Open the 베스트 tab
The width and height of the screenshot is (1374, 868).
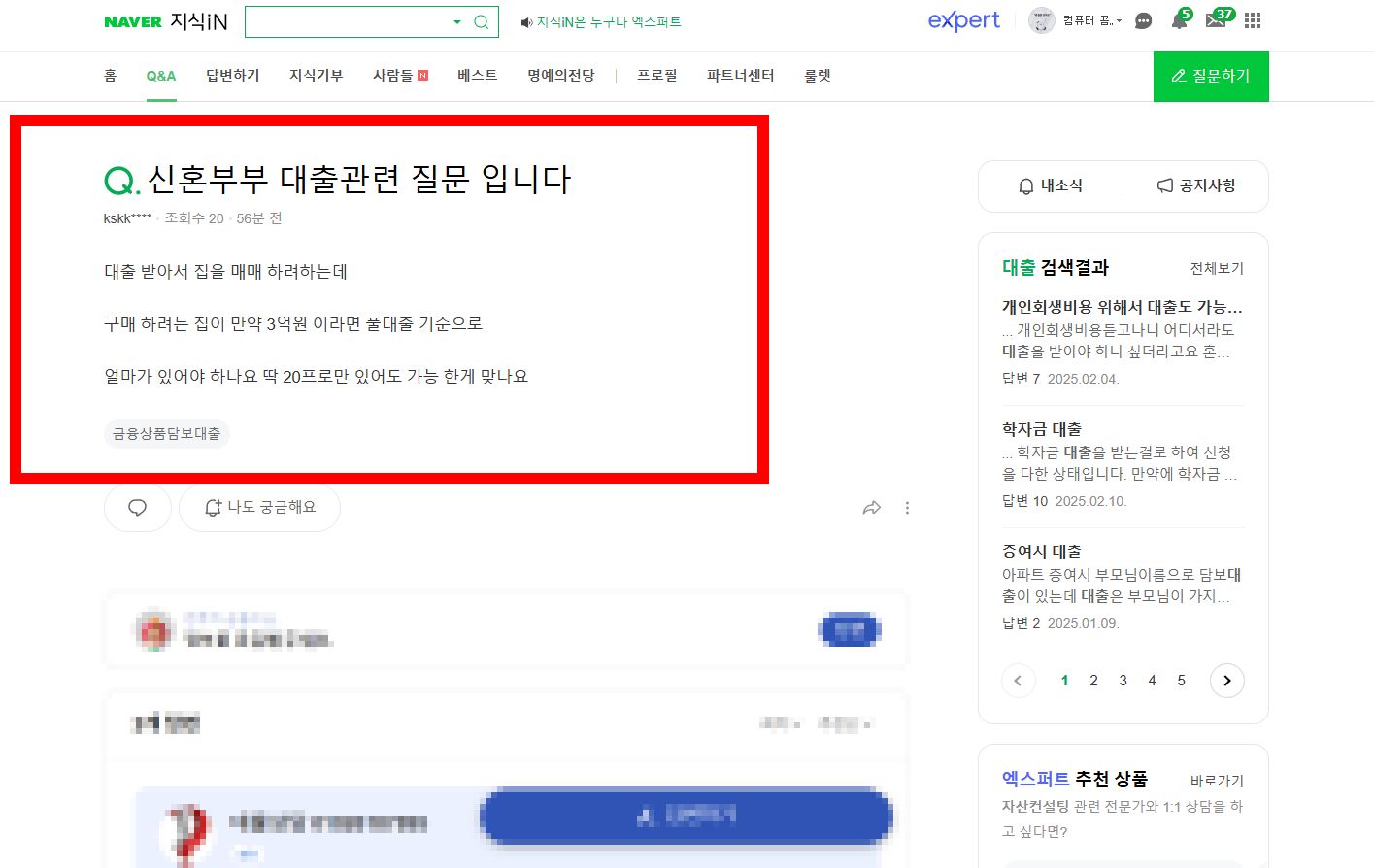(478, 76)
